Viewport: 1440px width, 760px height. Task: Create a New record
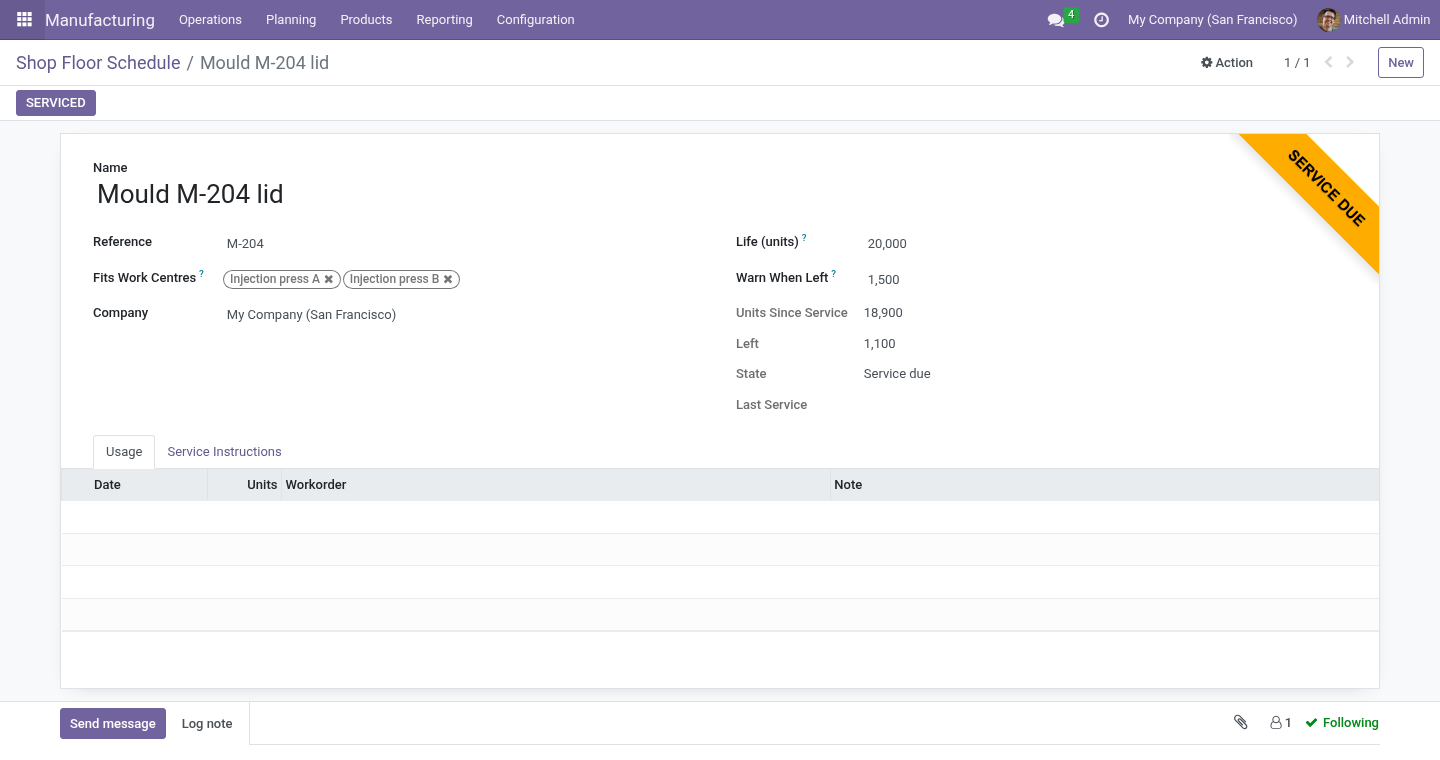[x=1400, y=62]
